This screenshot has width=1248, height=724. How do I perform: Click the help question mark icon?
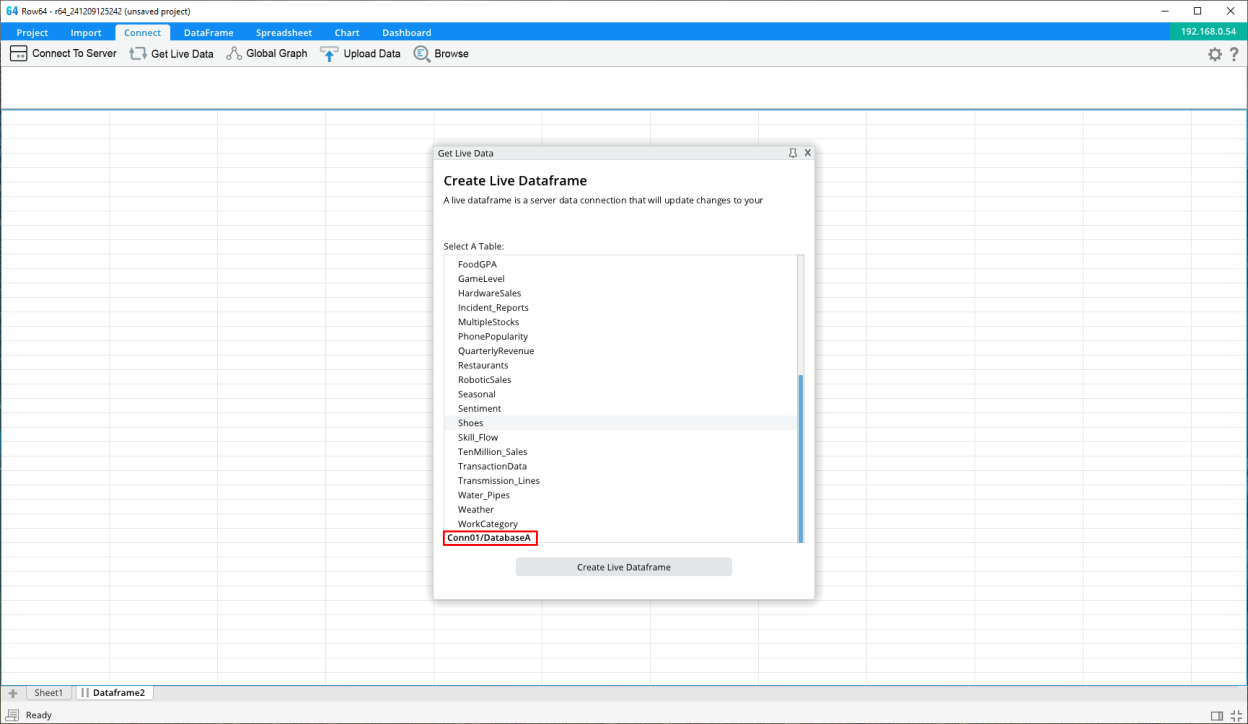[1234, 55]
